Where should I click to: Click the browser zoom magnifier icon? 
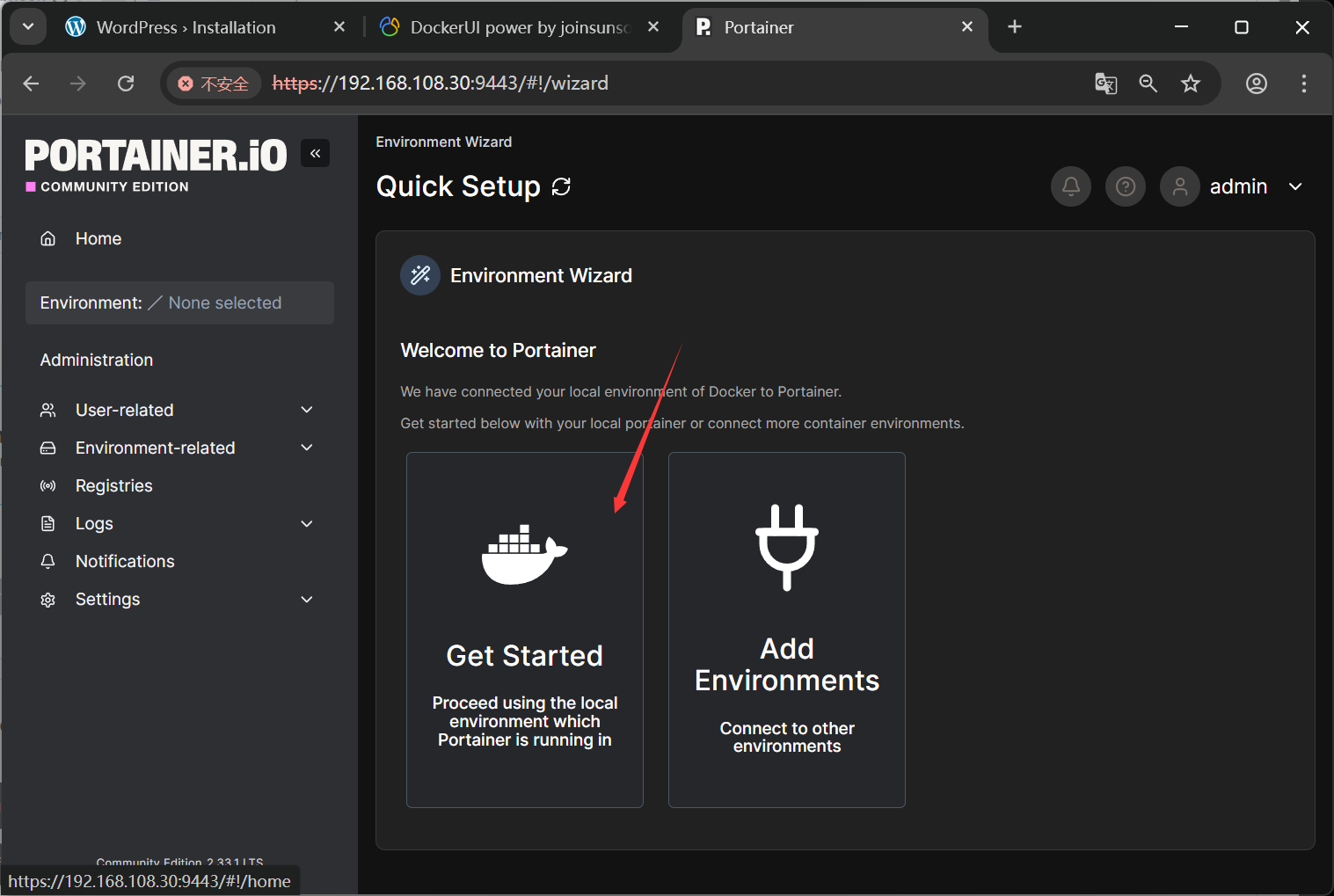tap(1148, 84)
